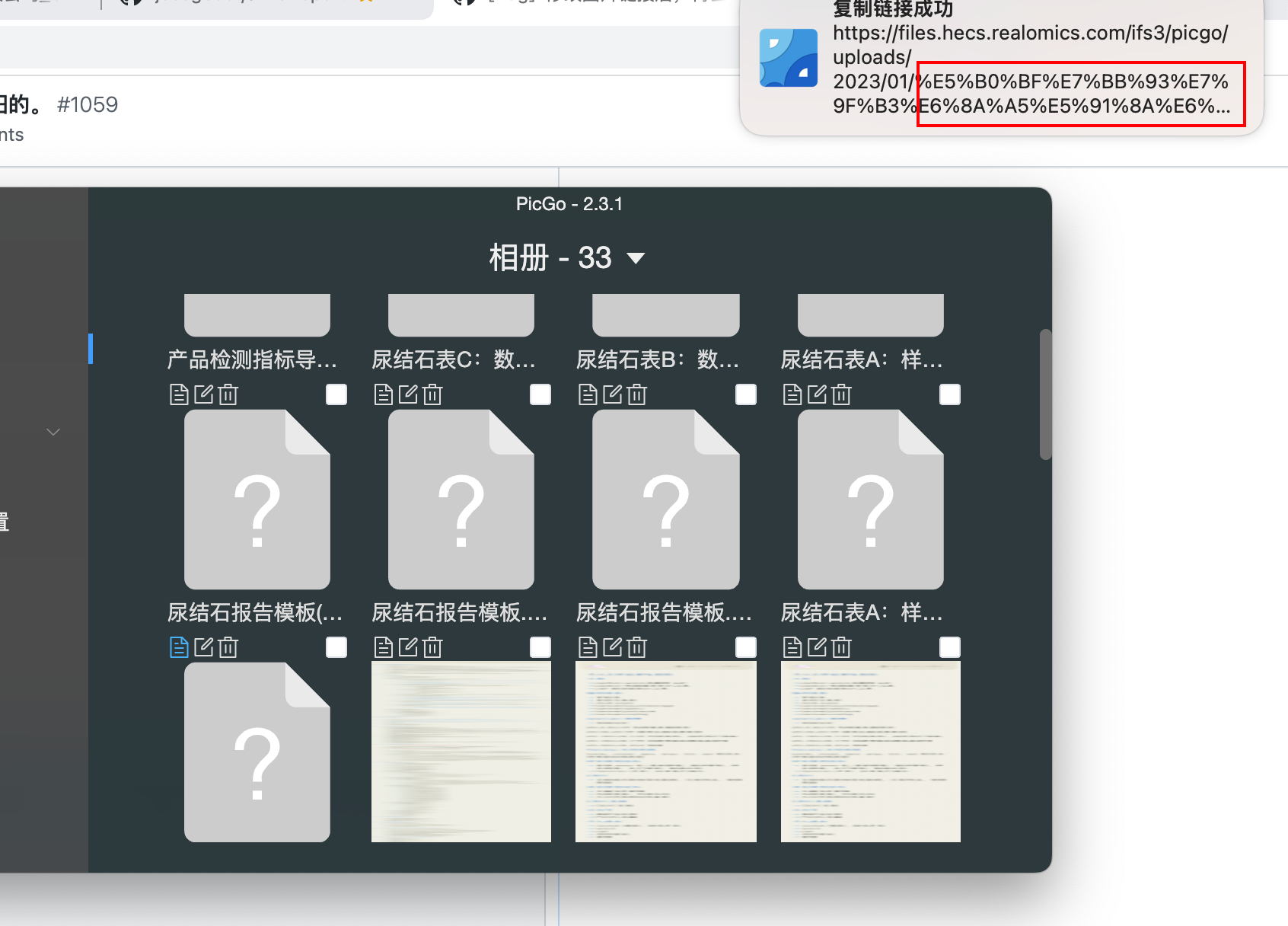Delete the 尿结石报告模板( item
The height and width of the screenshot is (926, 1288).
point(228,647)
